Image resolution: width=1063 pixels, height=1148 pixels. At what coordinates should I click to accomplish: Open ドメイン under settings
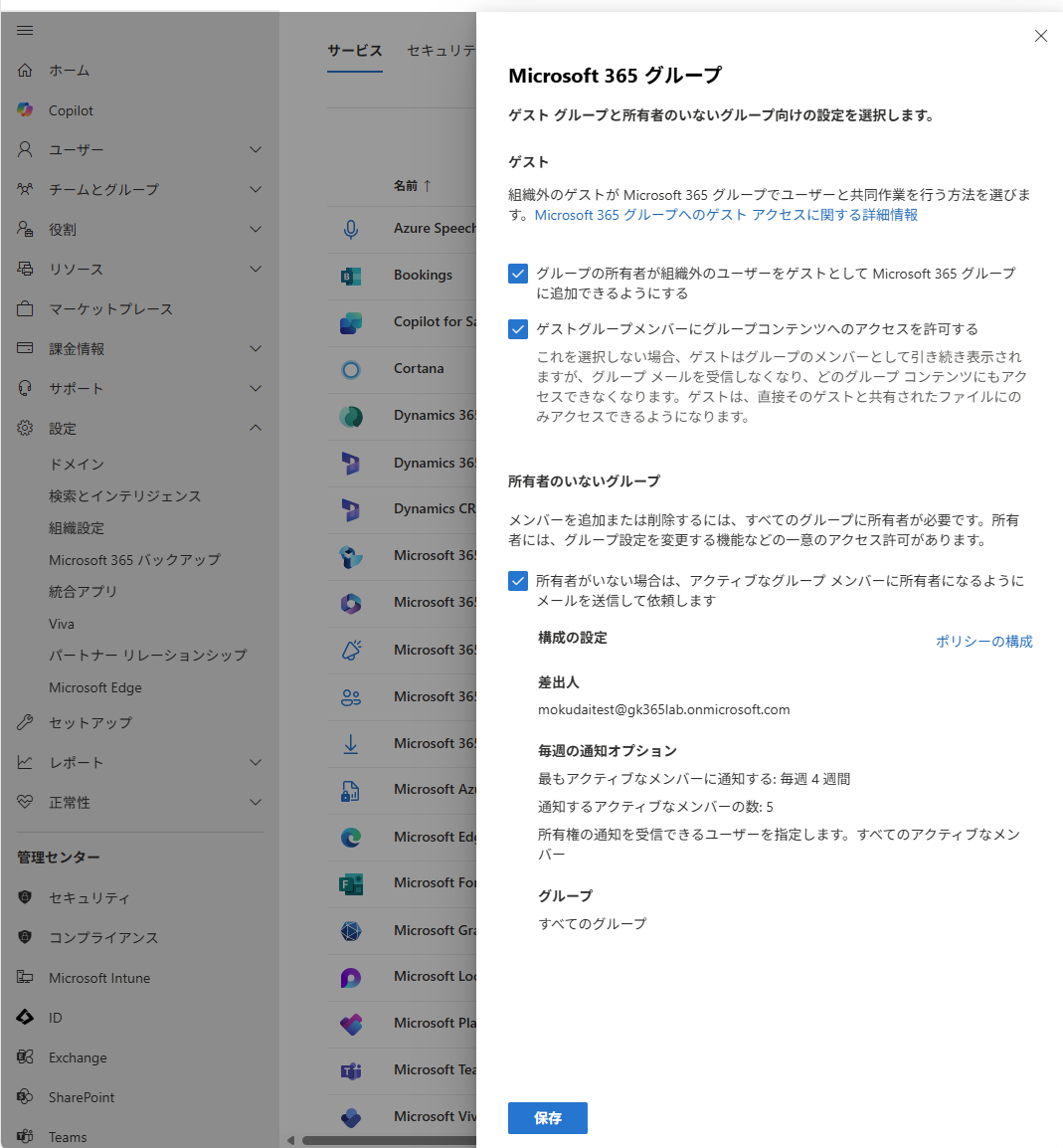[x=77, y=465]
